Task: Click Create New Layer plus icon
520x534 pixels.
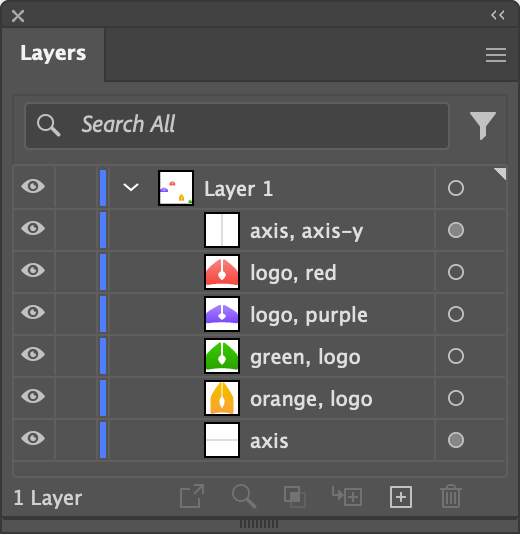Action: (401, 497)
